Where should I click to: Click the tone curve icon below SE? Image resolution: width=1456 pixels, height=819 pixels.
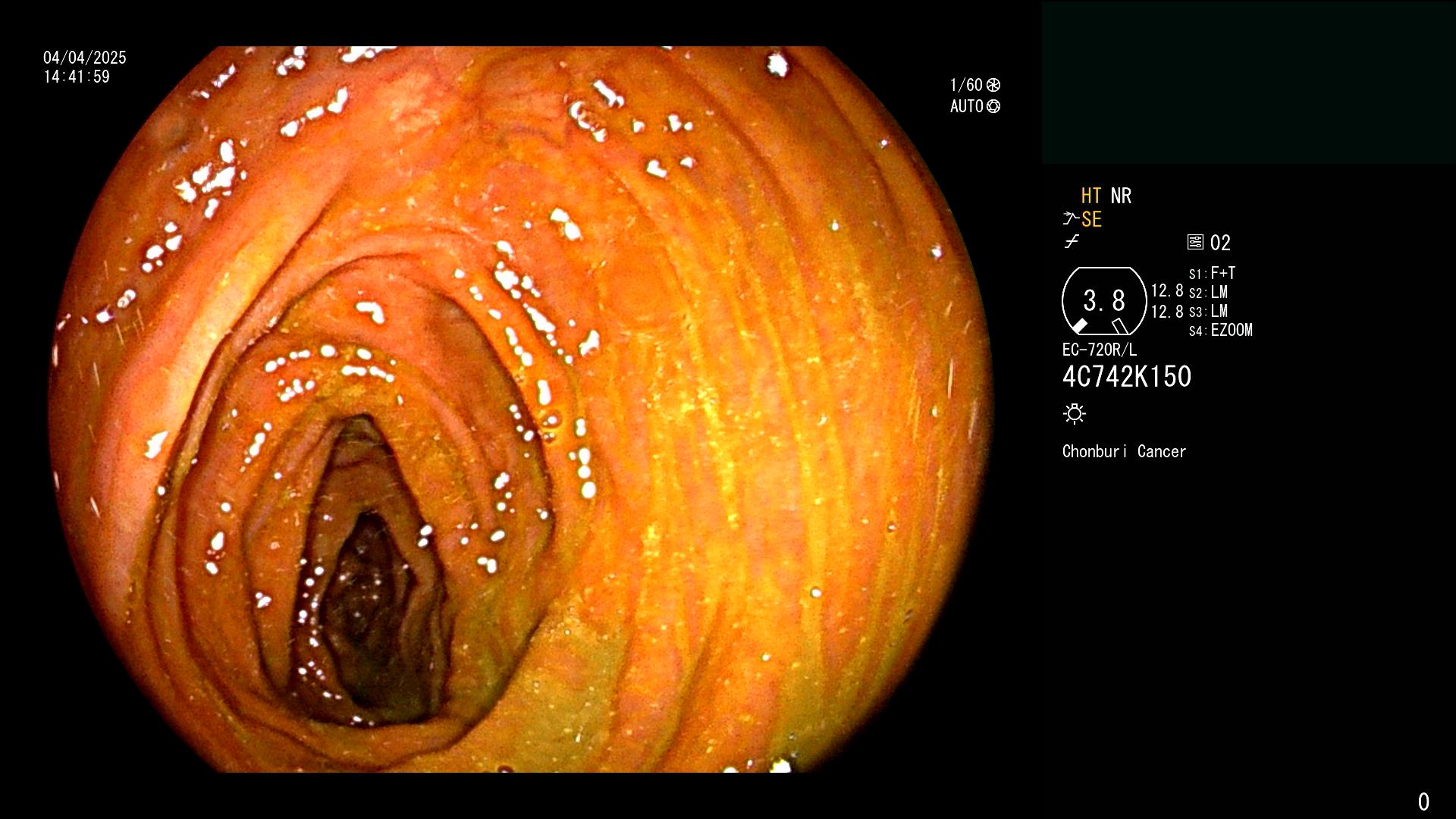pos(1072,242)
